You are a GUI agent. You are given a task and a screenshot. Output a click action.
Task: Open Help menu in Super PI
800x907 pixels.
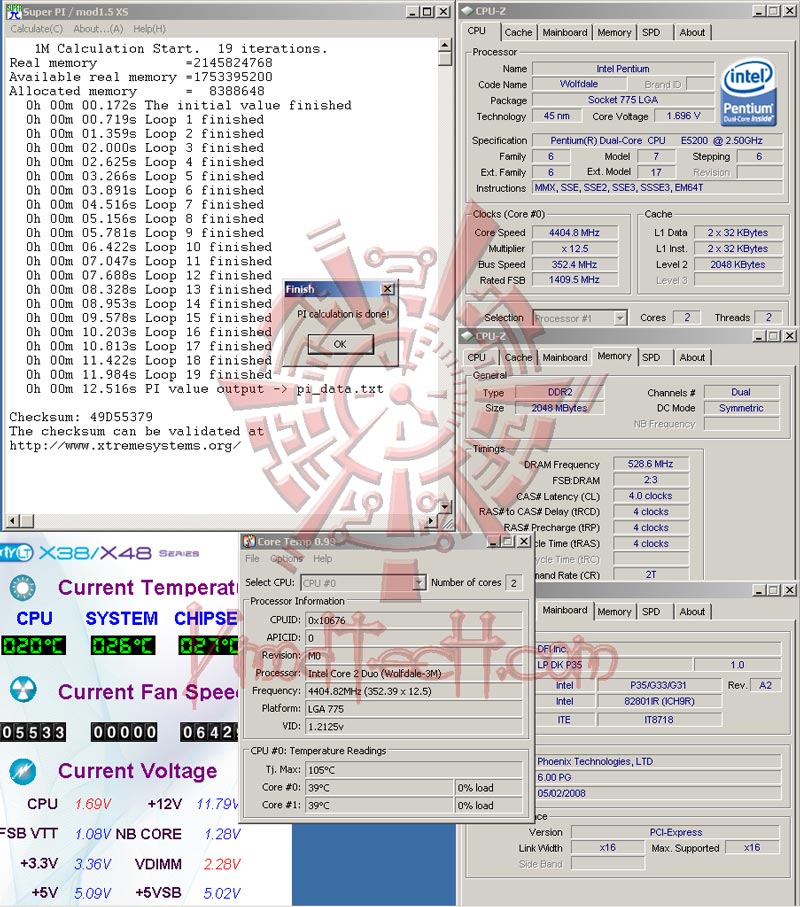[149, 29]
